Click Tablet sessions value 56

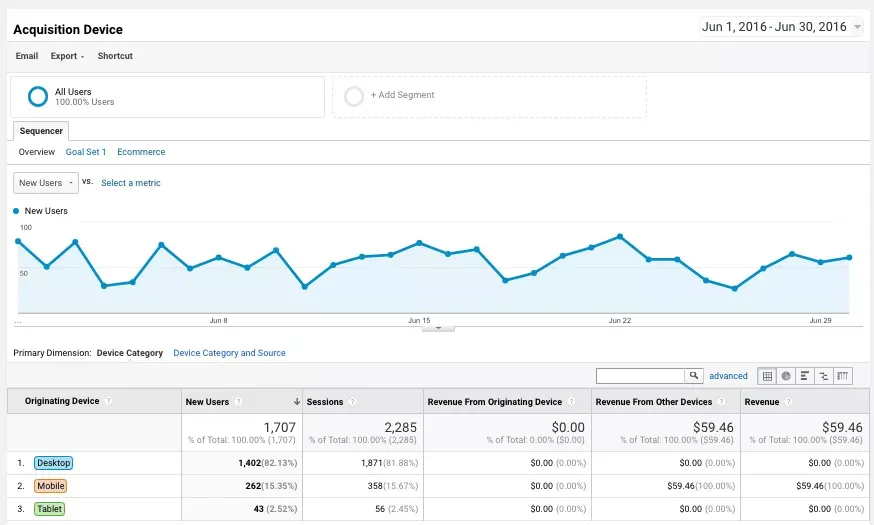(x=380, y=508)
